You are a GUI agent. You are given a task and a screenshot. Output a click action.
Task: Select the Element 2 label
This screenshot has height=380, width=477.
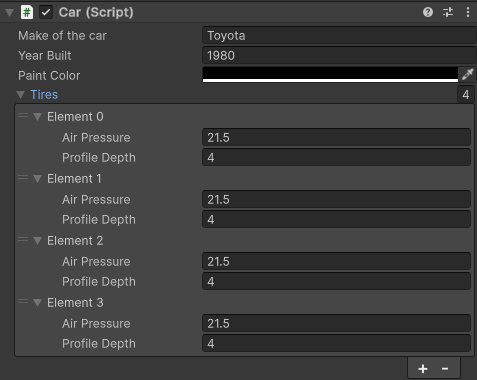click(x=75, y=241)
